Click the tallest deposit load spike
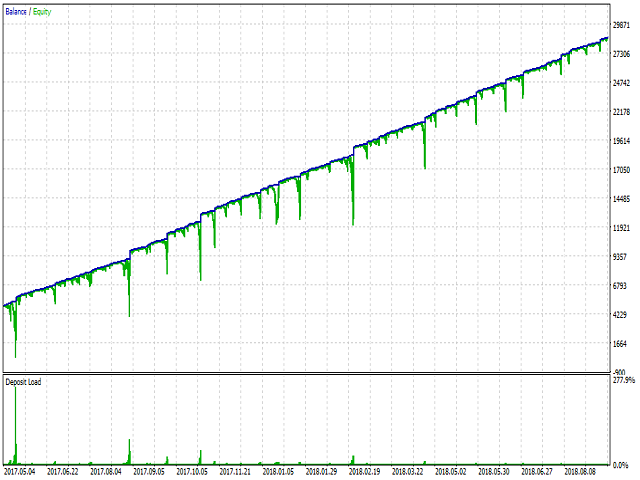This screenshot has height=480, width=640. [x=16, y=420]
